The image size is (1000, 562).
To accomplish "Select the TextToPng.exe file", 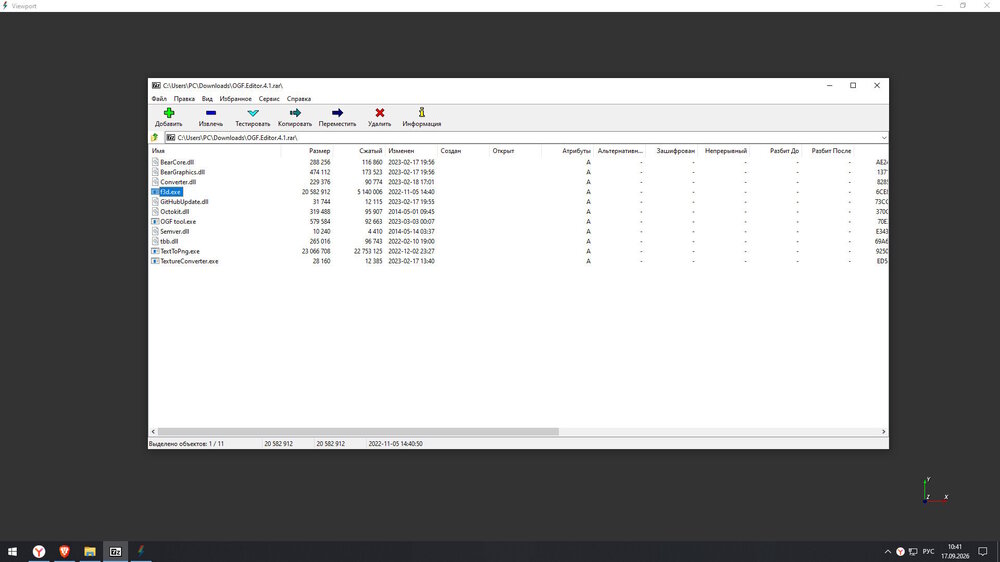I will point(180,251).
